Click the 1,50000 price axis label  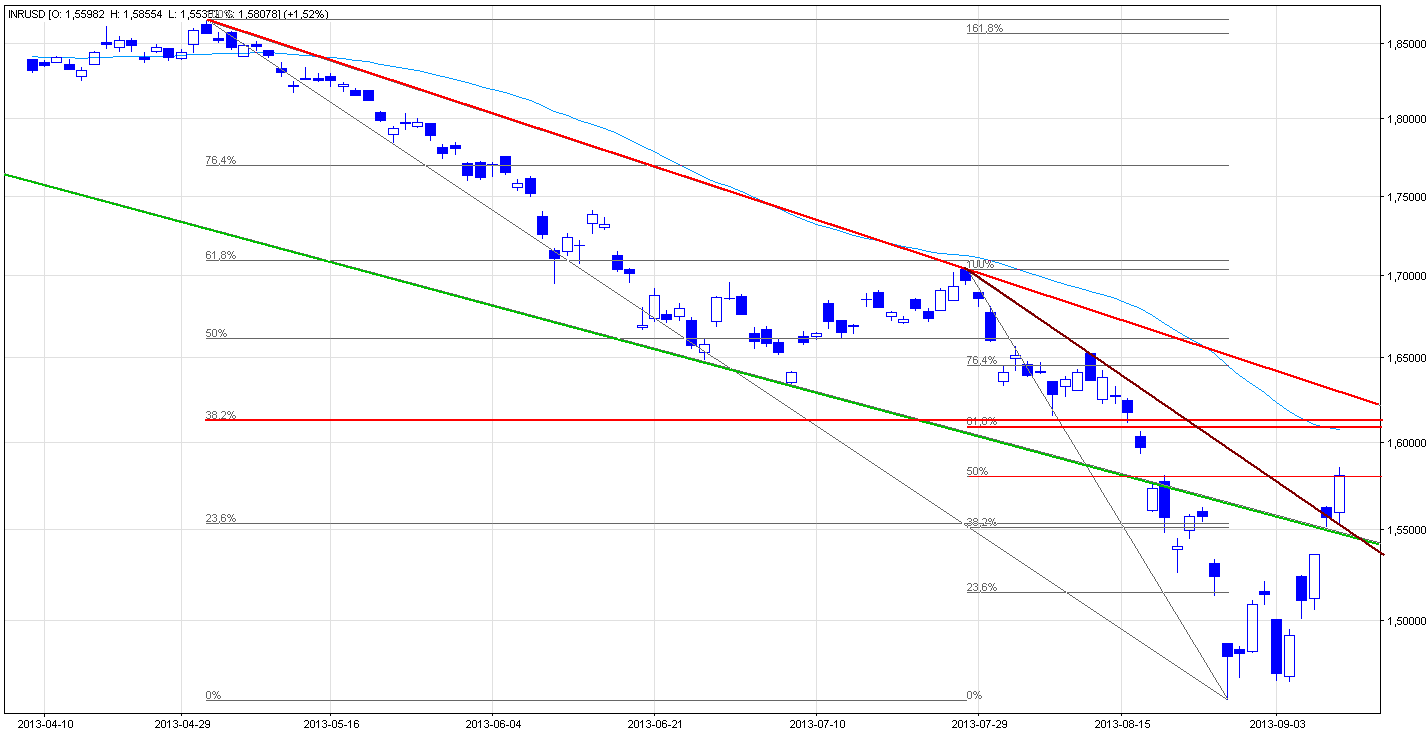click(x=1405, y=621)
